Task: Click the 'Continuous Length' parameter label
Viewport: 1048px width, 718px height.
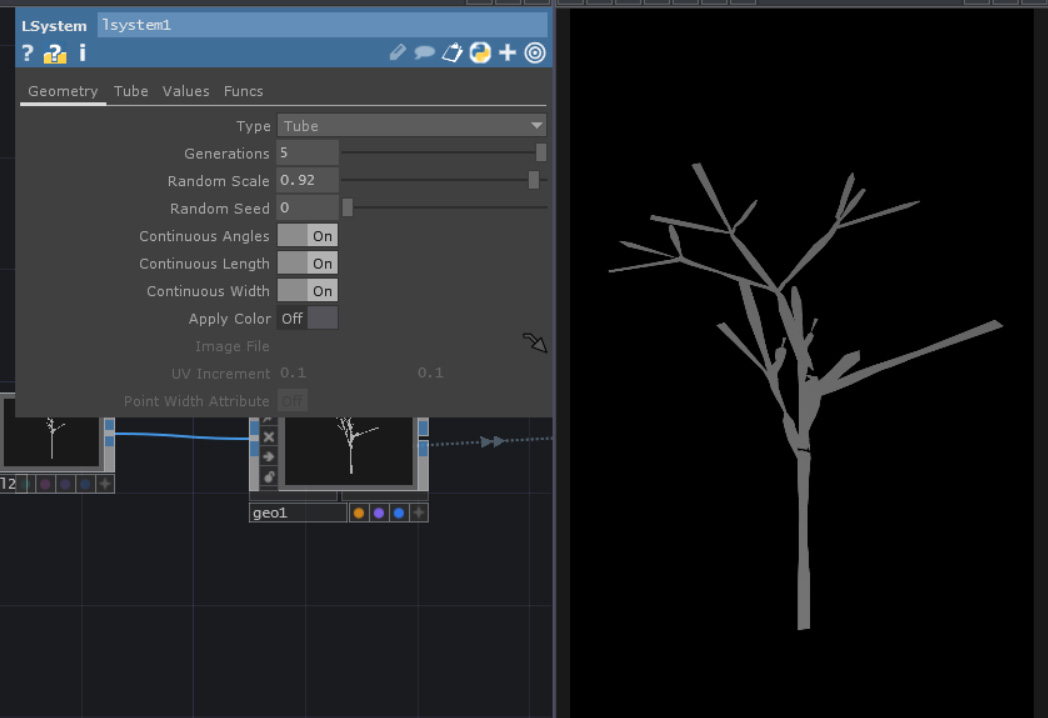Action: click(205, 264)
